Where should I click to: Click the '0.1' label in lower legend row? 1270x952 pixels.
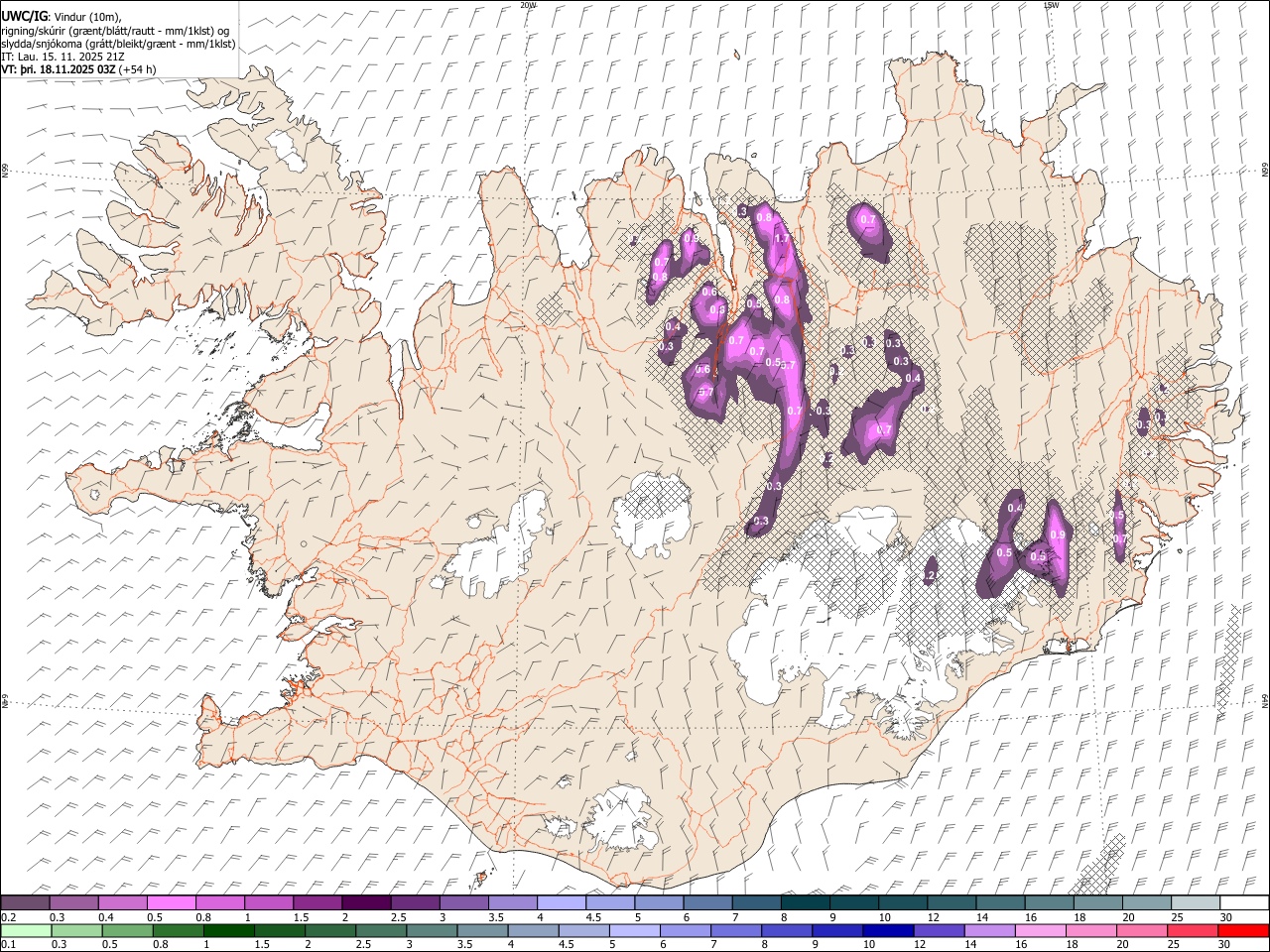click(x=8, y=944)
